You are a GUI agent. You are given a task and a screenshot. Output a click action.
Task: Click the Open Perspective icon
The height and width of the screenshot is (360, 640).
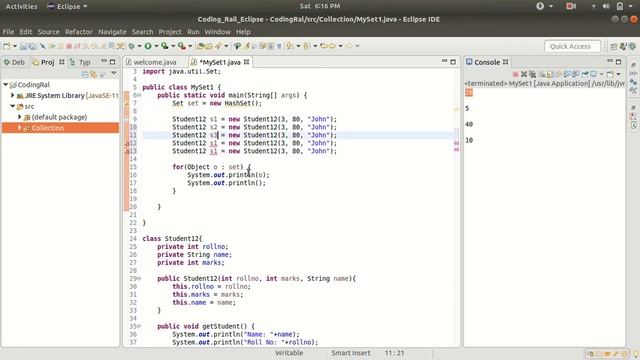click(x=613, y=47)
